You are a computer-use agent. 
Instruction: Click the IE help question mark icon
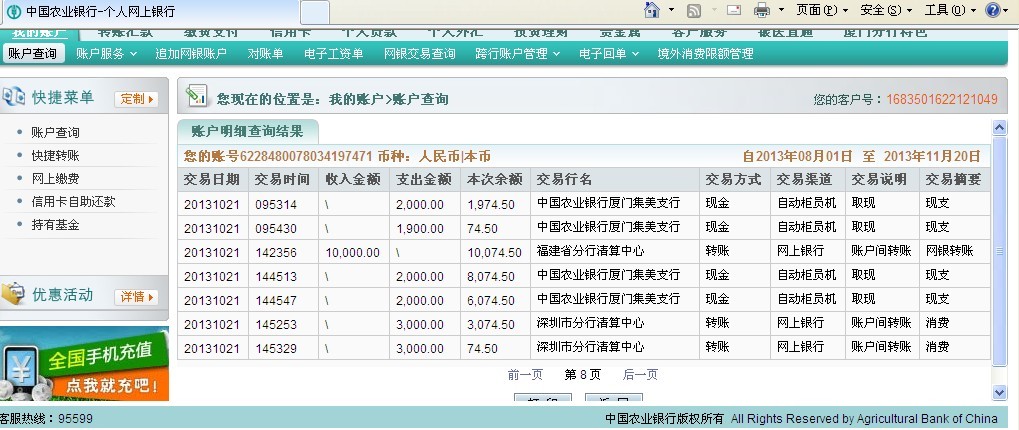pos(992,11)
